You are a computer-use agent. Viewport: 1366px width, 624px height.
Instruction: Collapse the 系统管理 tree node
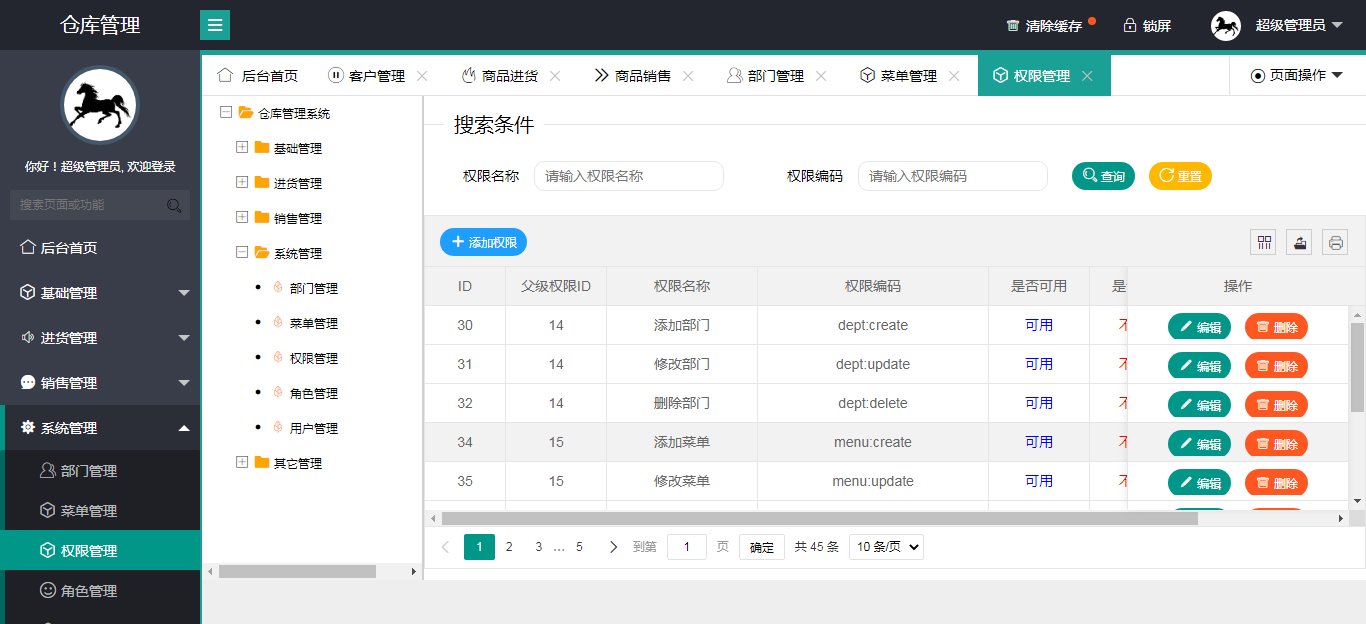click(242, 253)
